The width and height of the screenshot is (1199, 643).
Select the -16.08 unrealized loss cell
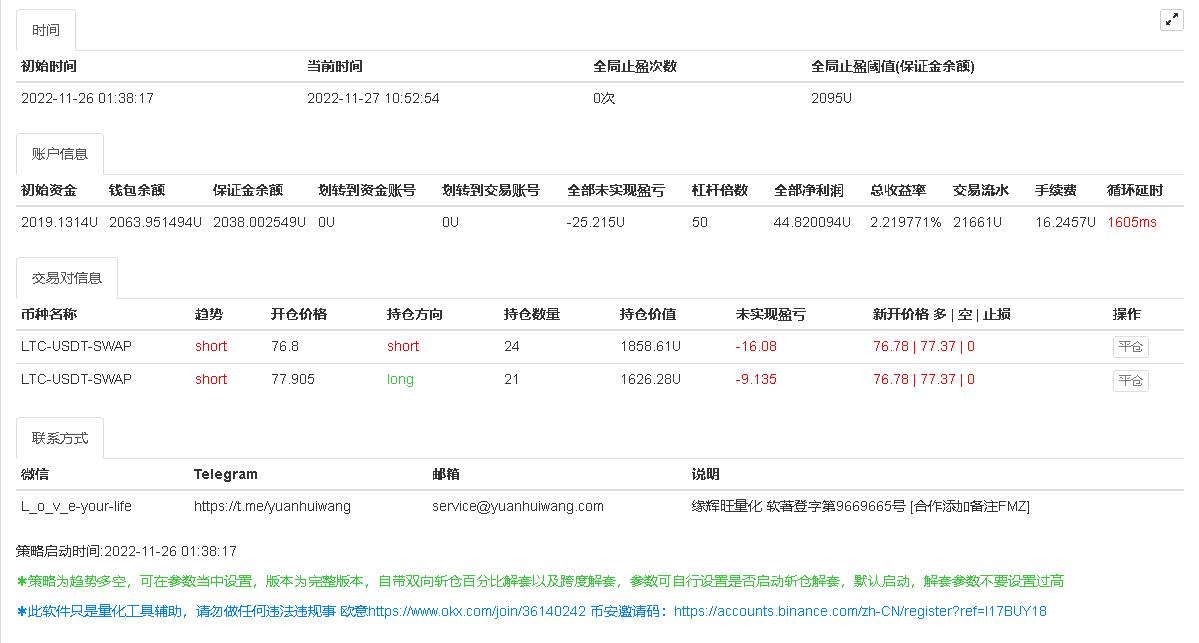click(756, 346)
